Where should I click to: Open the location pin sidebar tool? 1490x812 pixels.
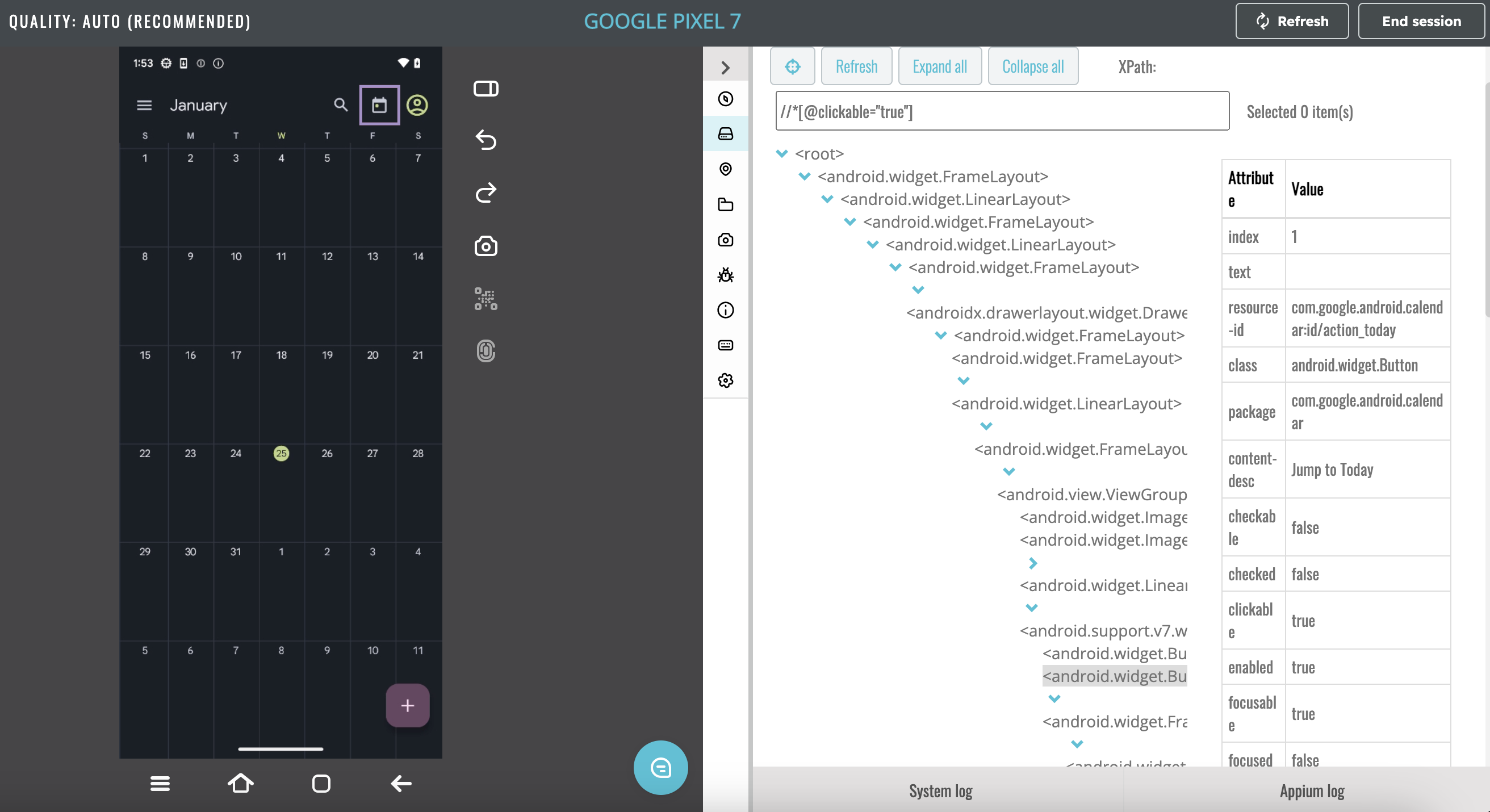click(725, 169)
